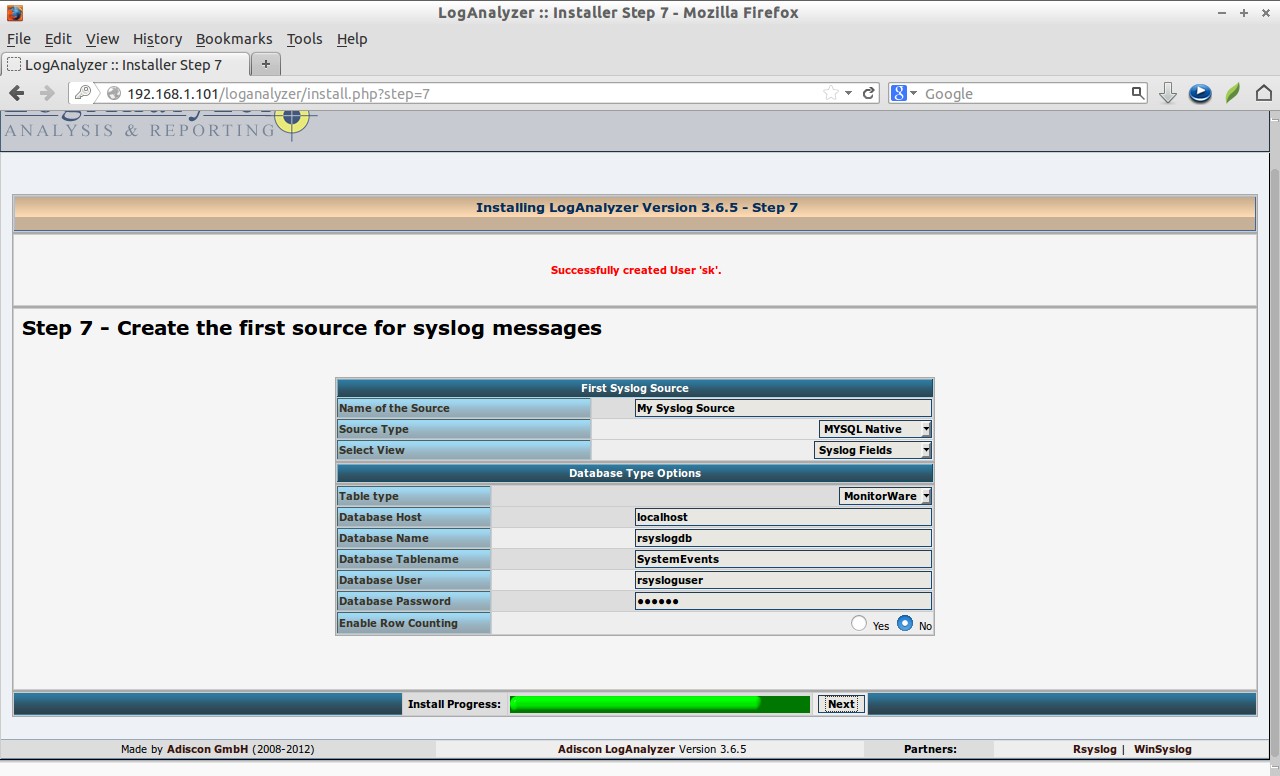Go to the Home page icon
Image resolution: width=1280 pixels, height=776 pixels.
(x=1264, y=93)
